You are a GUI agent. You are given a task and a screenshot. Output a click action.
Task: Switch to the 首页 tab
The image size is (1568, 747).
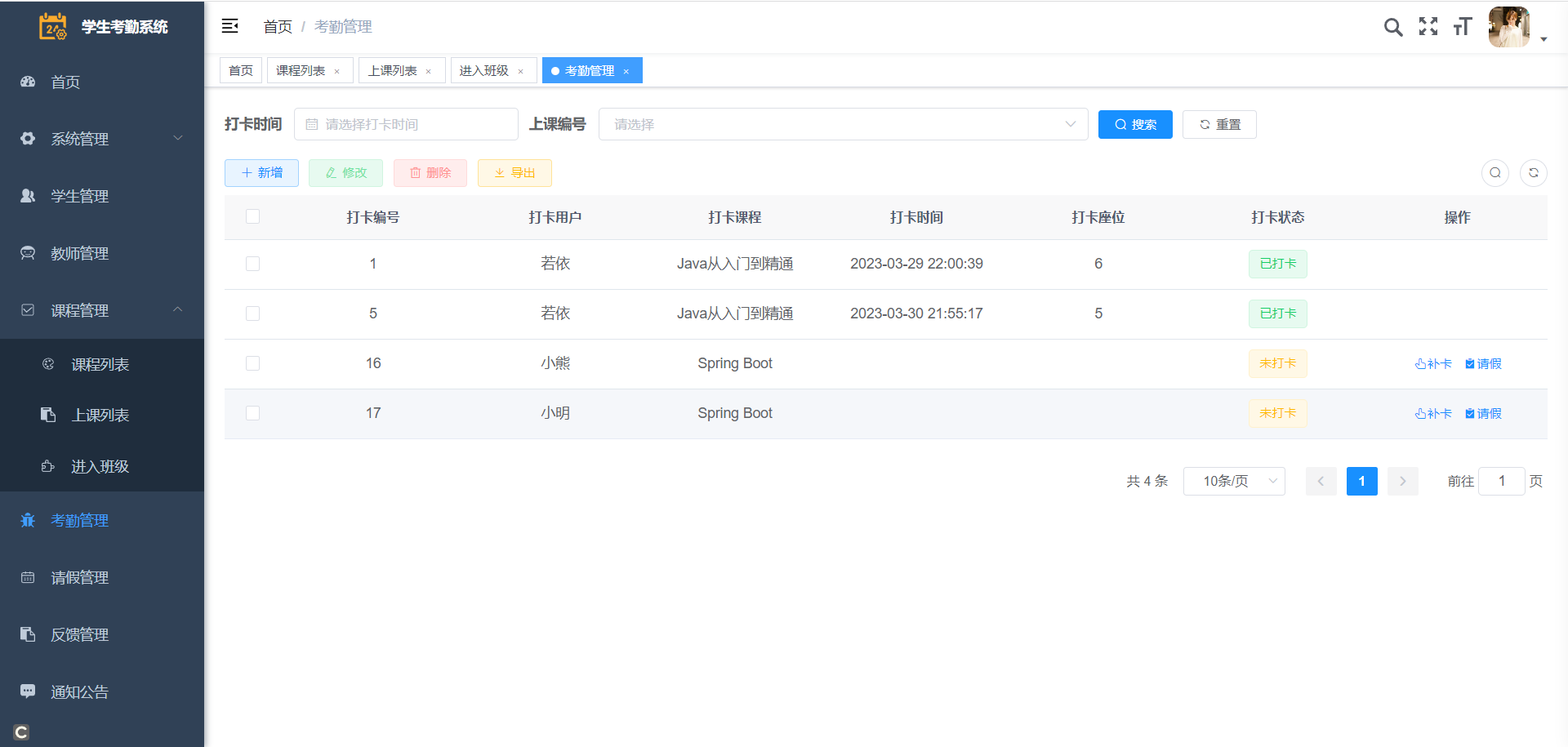pyautogui.click(x=241, y=70)
